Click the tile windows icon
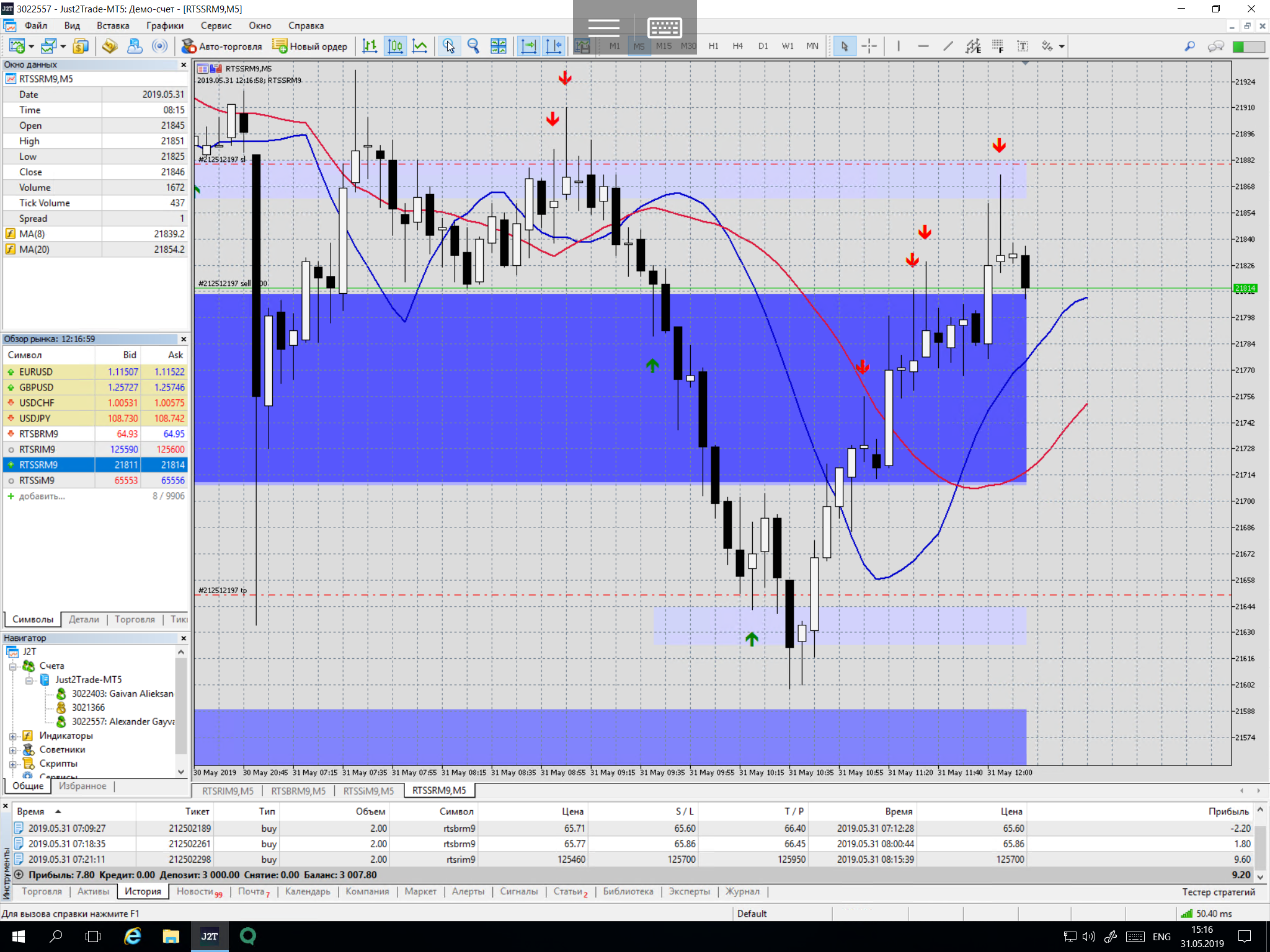 (x=498, y=46)
